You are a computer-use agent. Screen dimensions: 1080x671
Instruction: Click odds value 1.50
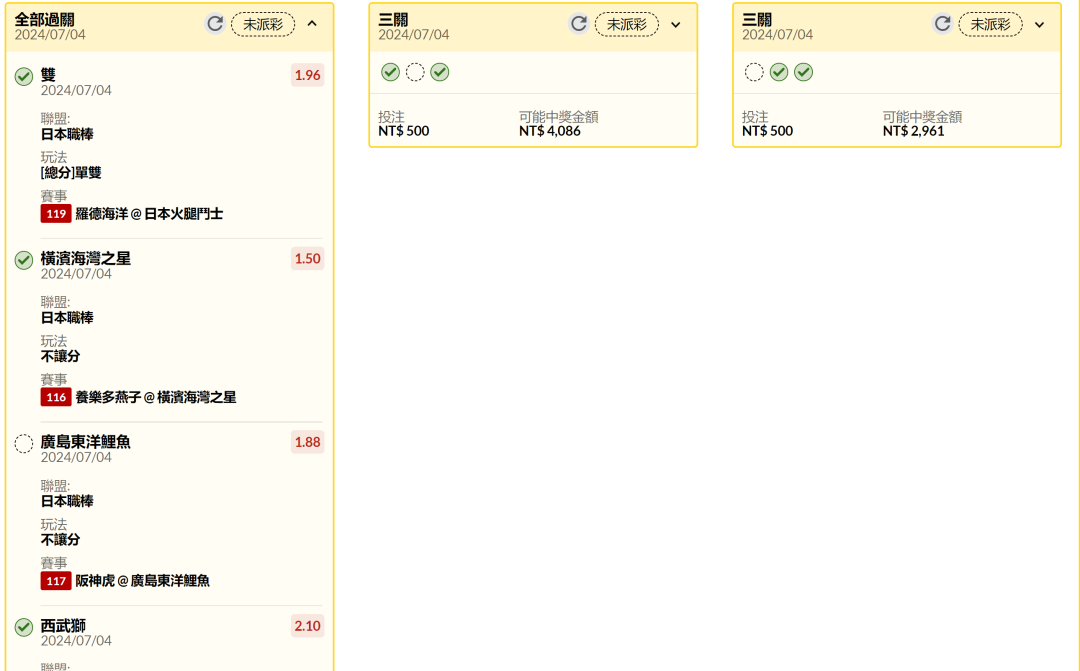(x=307, y=258)
